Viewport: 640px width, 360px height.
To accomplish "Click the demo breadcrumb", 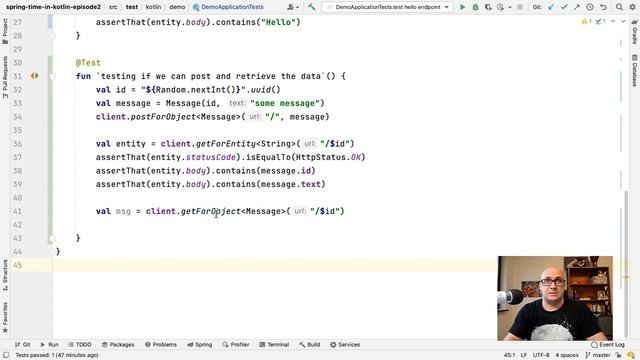I will click(177, 7).
